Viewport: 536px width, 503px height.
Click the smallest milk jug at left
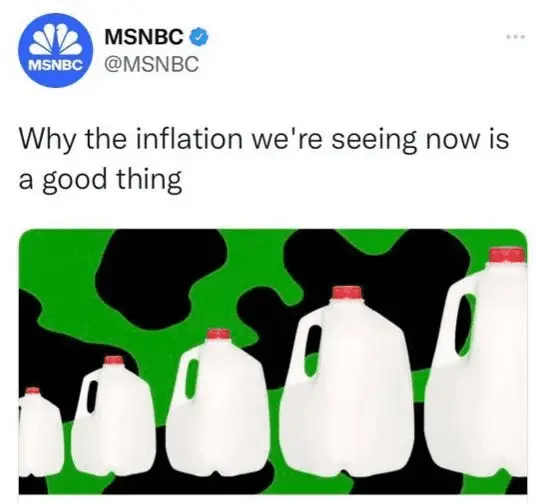38,433
